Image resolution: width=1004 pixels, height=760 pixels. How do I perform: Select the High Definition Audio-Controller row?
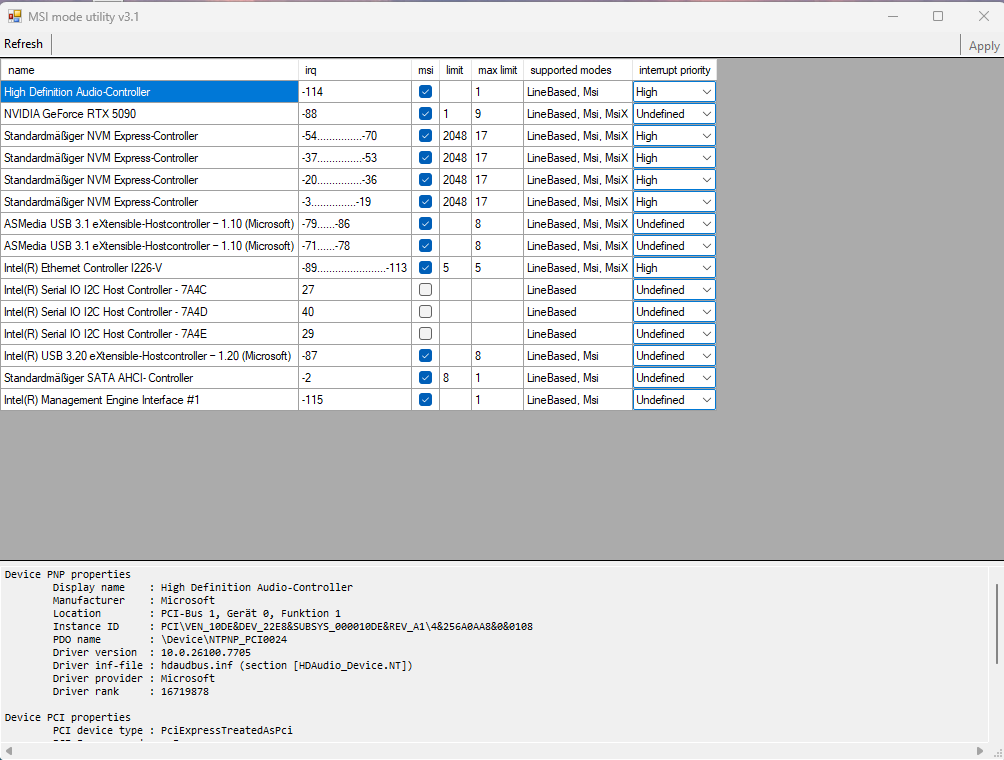(149, 92)
